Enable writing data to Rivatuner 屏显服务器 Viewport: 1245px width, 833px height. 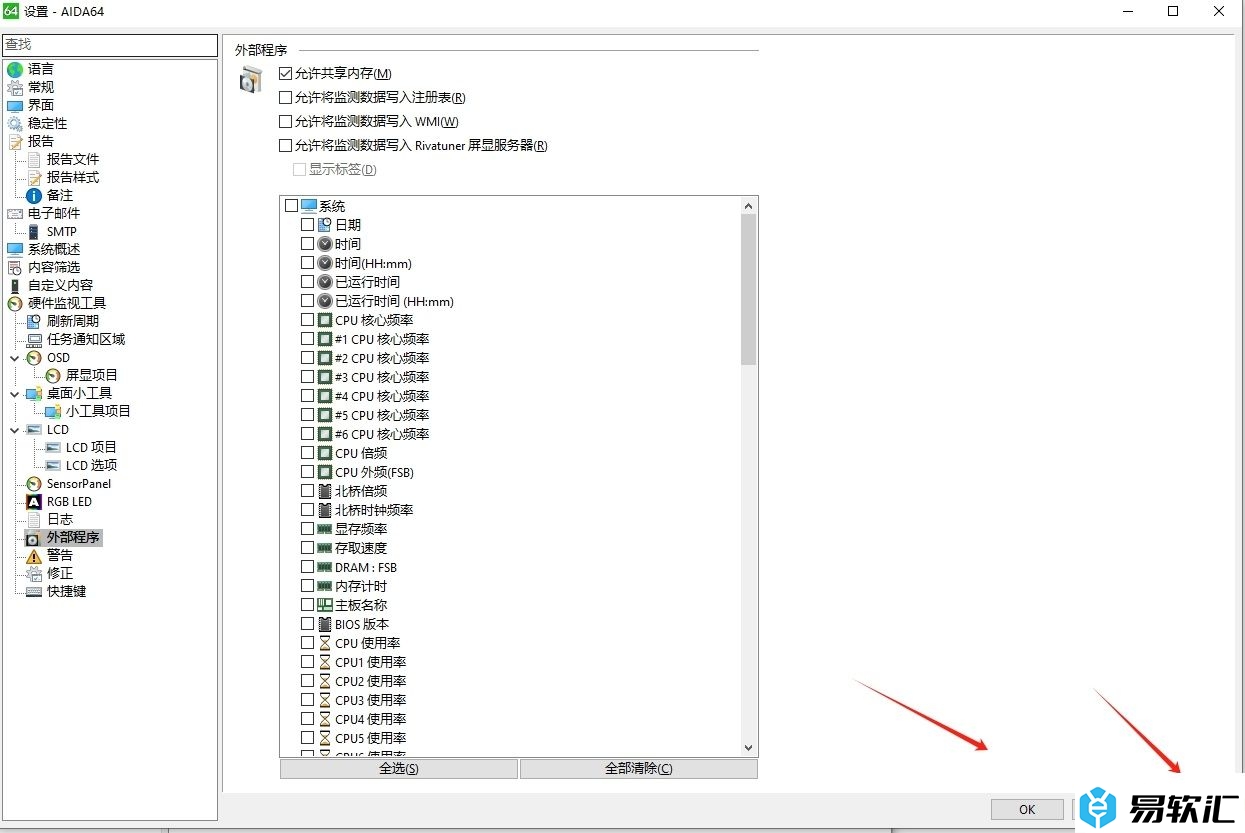tap(286, 145)
